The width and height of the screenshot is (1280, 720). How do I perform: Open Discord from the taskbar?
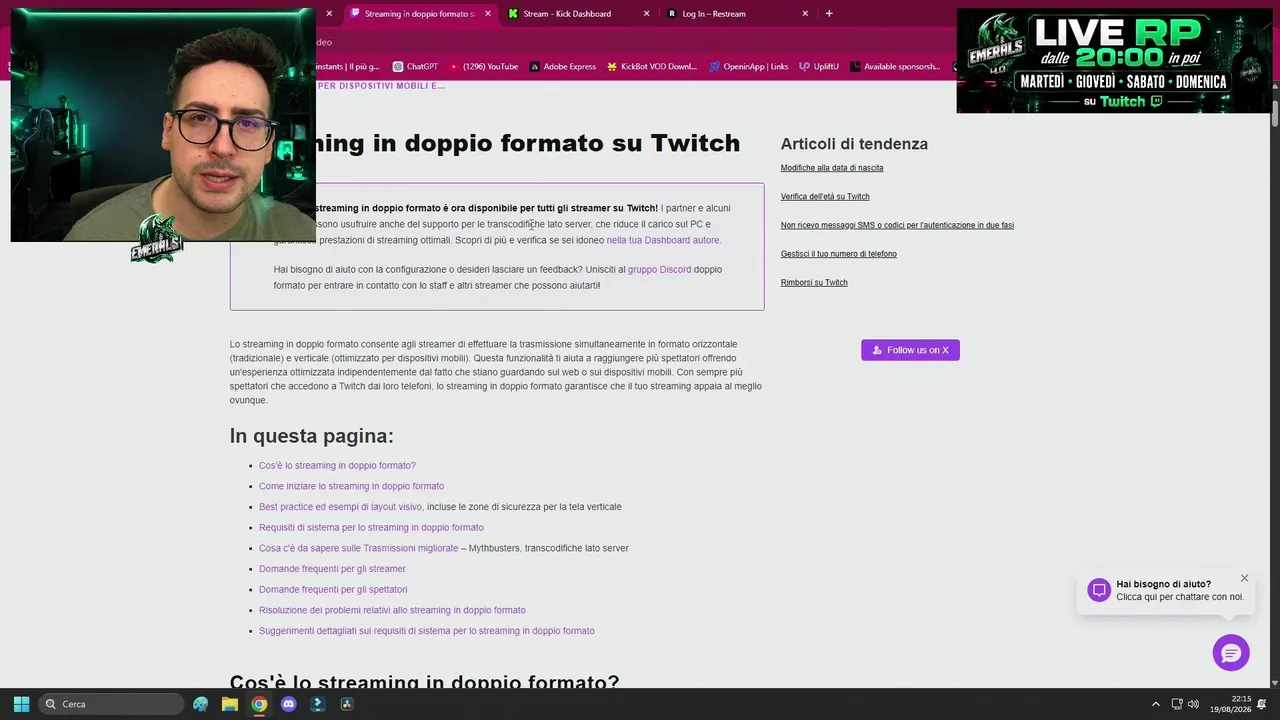coord(289,704)
